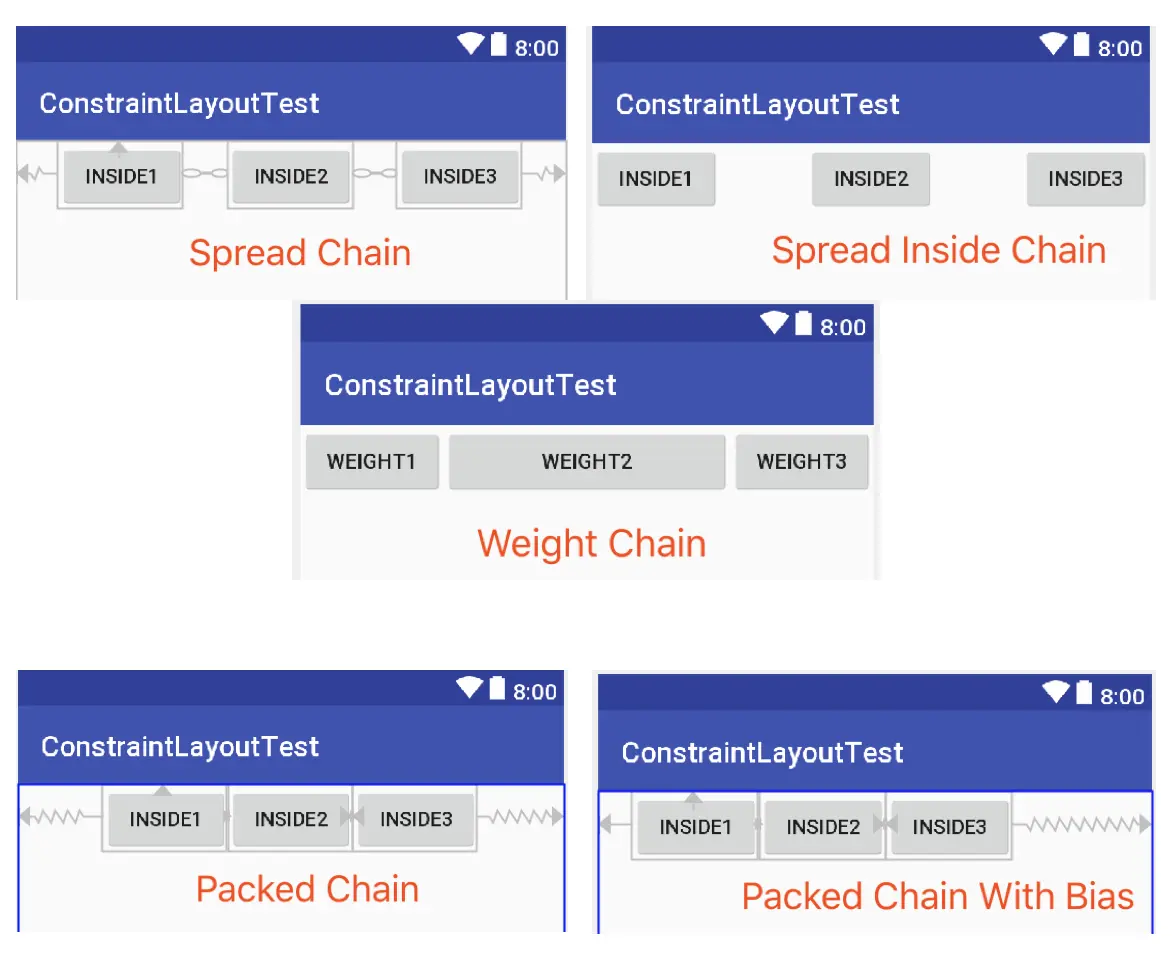Image resolution: width=1176 pixels, height=958 pixels.
Task: Click the orange "Spread Inside Chain" label
Action: pyautogui.click(x=938, y=250)
